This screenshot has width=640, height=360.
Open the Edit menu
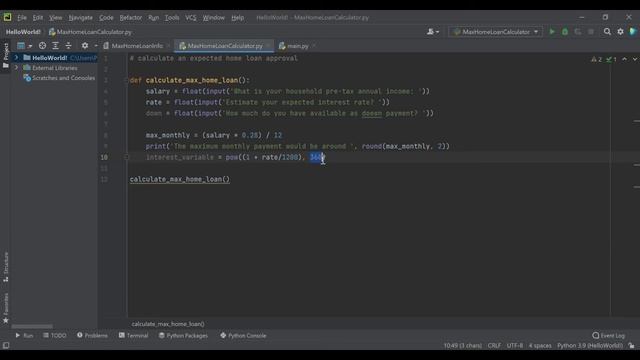click(x=38, y=18)
